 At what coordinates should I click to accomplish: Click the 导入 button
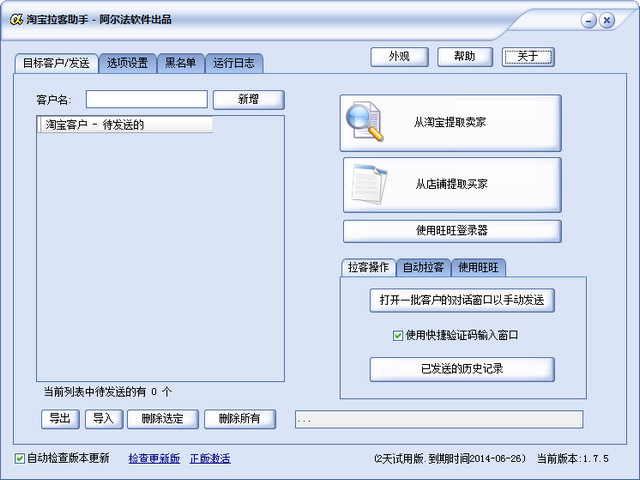104,419
